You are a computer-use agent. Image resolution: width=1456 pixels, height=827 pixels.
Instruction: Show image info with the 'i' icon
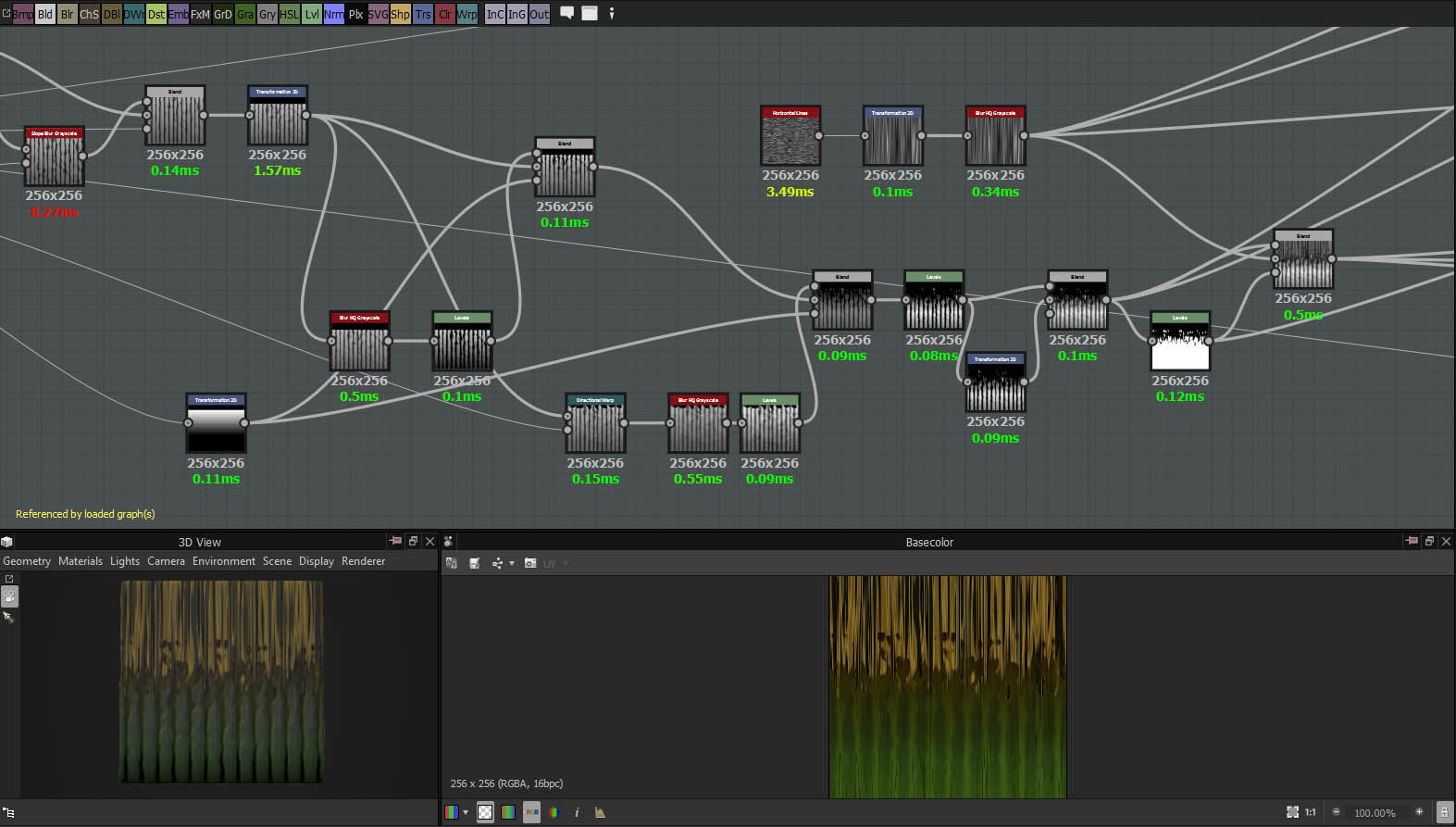coord(577,812)
